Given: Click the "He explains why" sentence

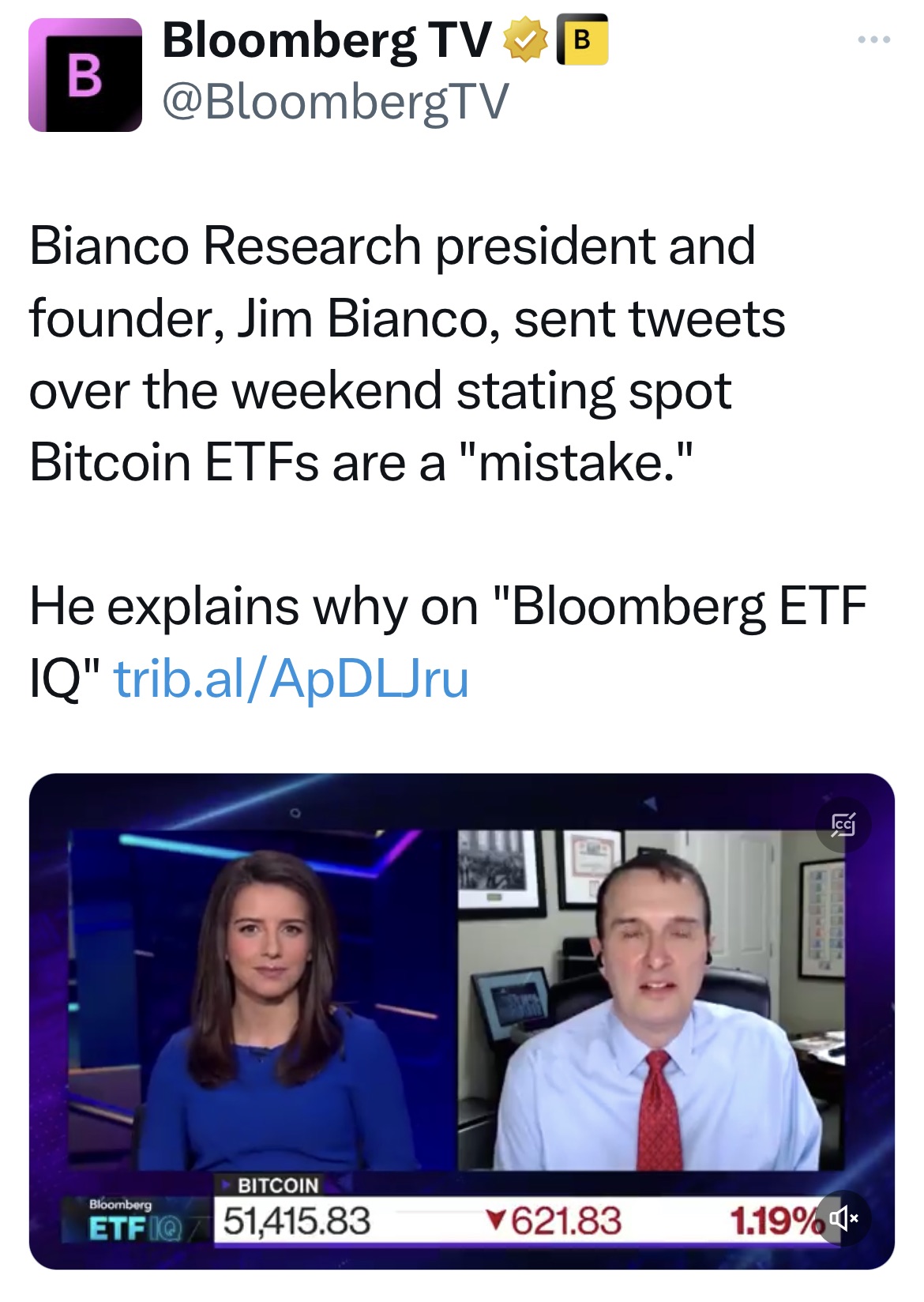Looking at the screenshot, I should (447, 607).
